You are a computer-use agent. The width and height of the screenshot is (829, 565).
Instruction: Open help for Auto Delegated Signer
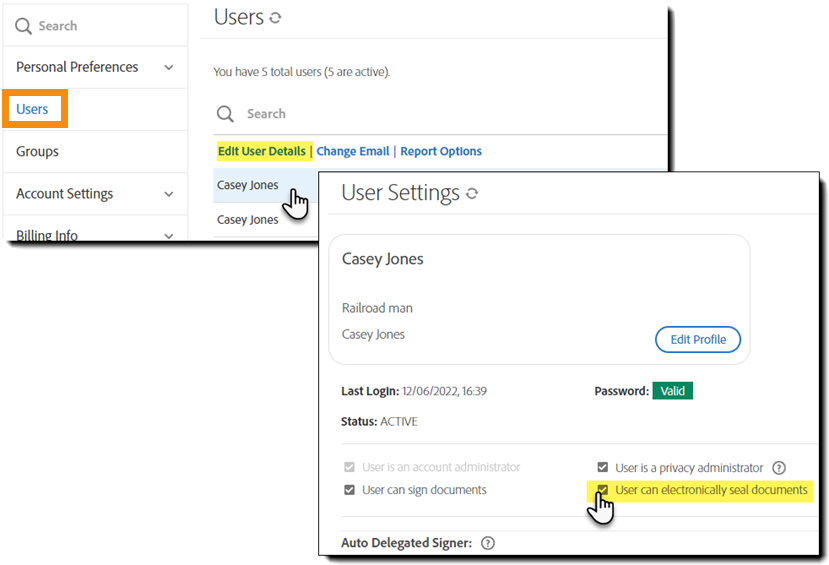(x=488, y=543)
